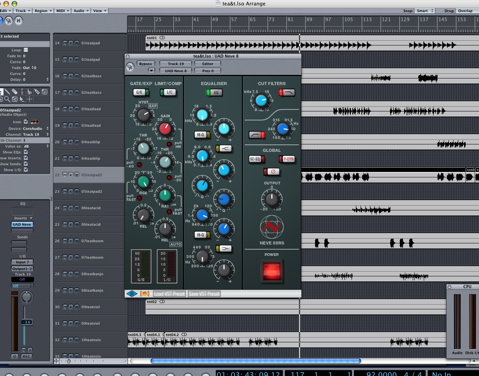This screenshot has height=376, width=479.
Task: Open the Track menu
Action: pyautogui.click(x=22, y=11)
